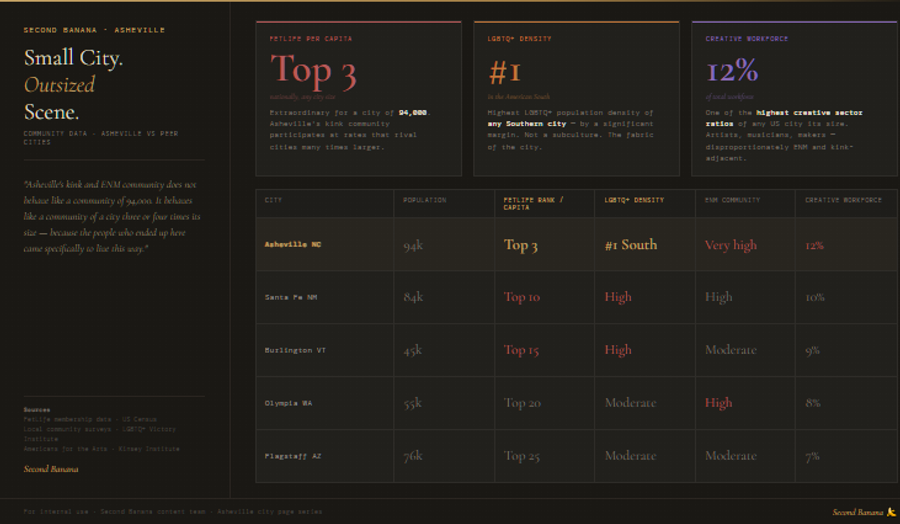This screenshot has width=900, height=524.
Task: Click the '10%' creative workforce cell
Action: pyautogui.click(x=814, y=297)
